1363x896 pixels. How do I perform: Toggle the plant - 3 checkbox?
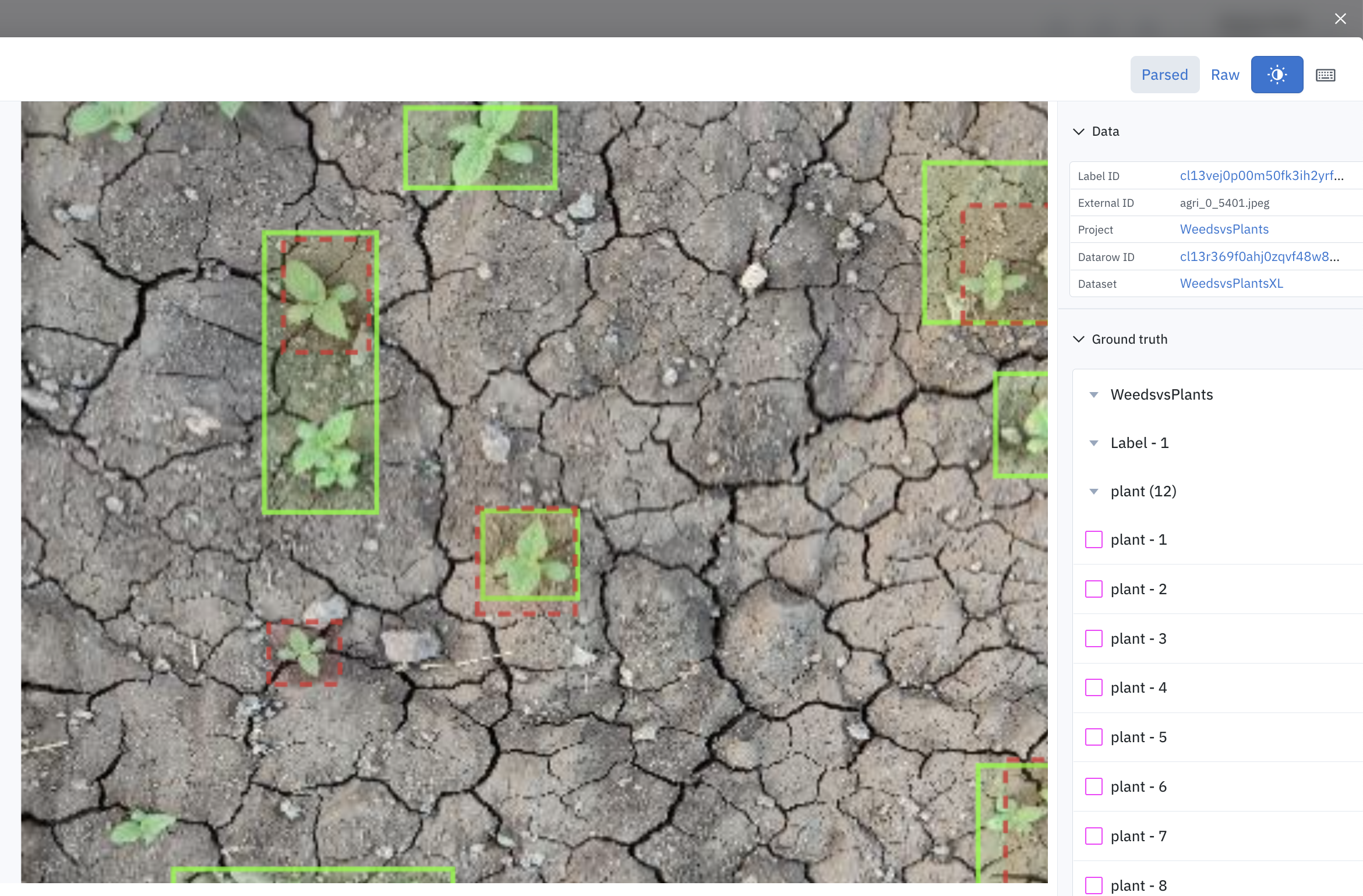tap(1094, 639)
